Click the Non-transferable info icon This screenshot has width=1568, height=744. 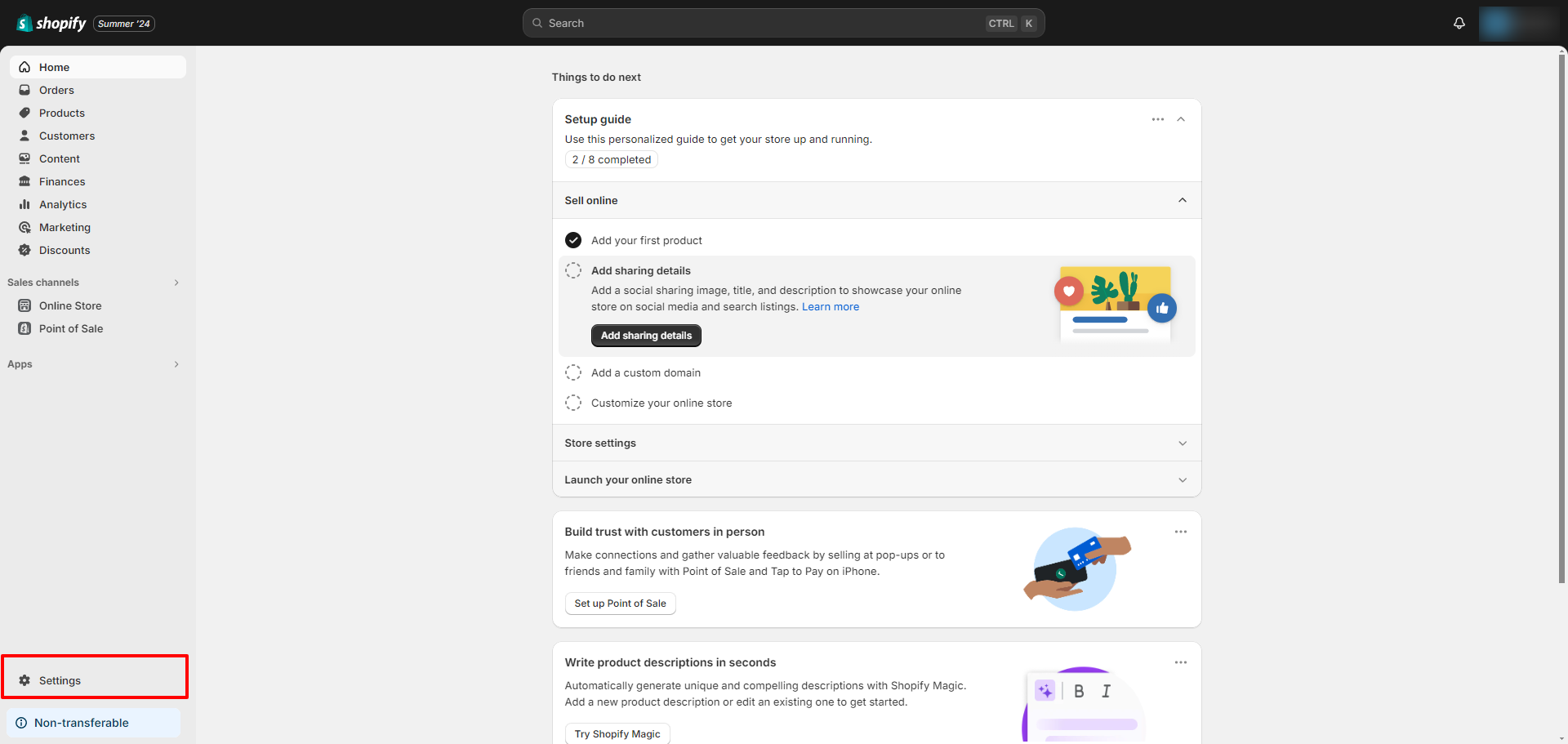pyautogui.click(x=21, y=723)
